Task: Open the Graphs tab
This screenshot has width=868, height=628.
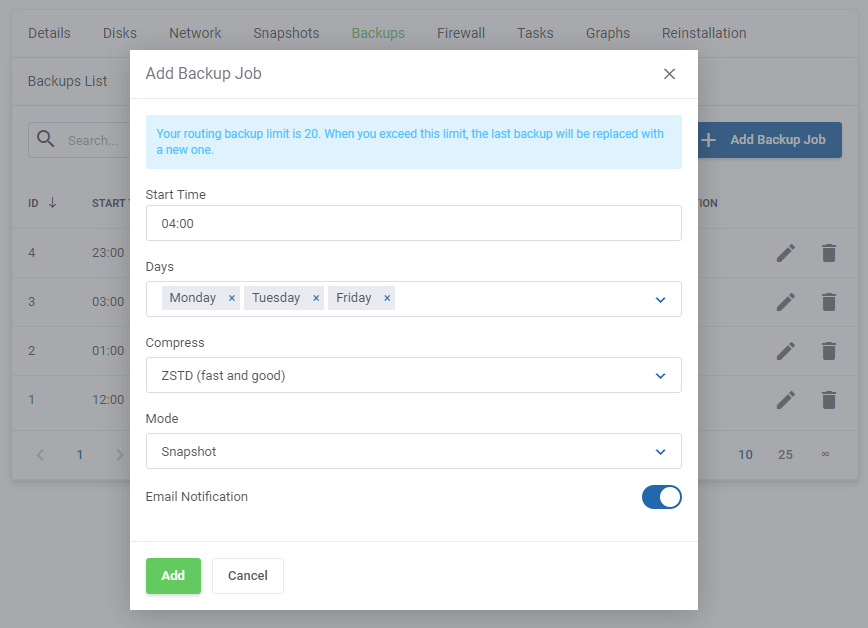Action: click(x=607, y=33)
